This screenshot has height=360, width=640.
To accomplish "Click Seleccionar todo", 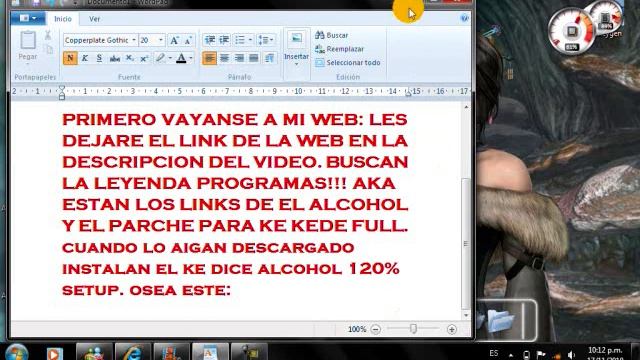I will click(x=348, y=62).
